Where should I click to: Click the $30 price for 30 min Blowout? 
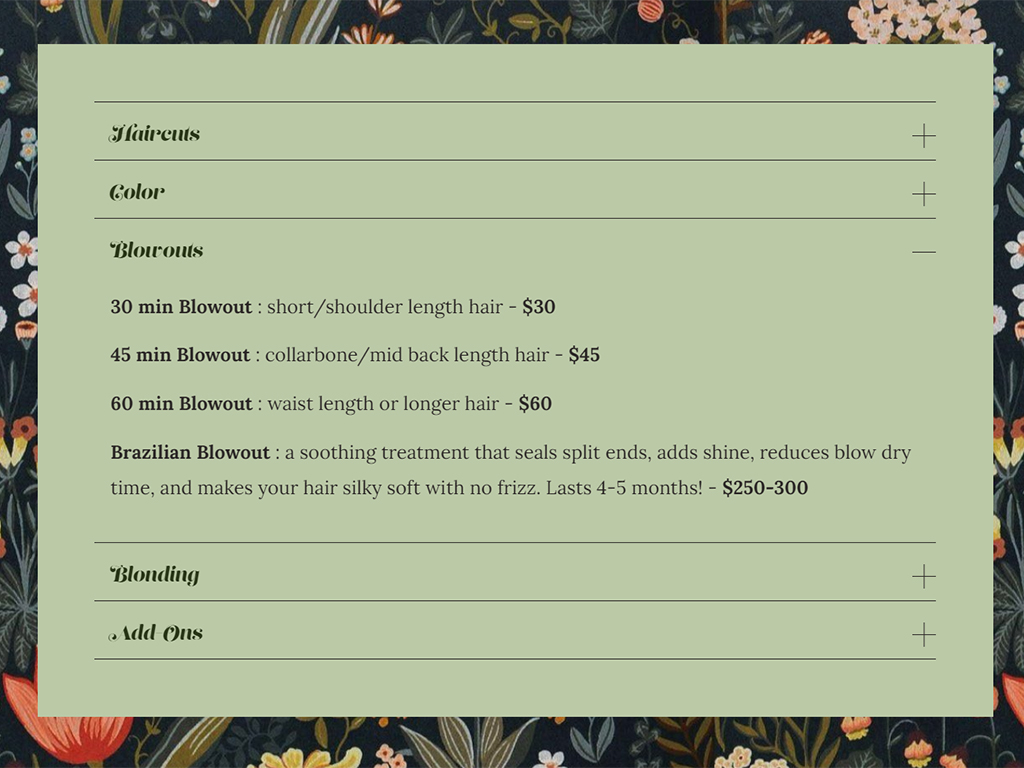click(537, 307)
